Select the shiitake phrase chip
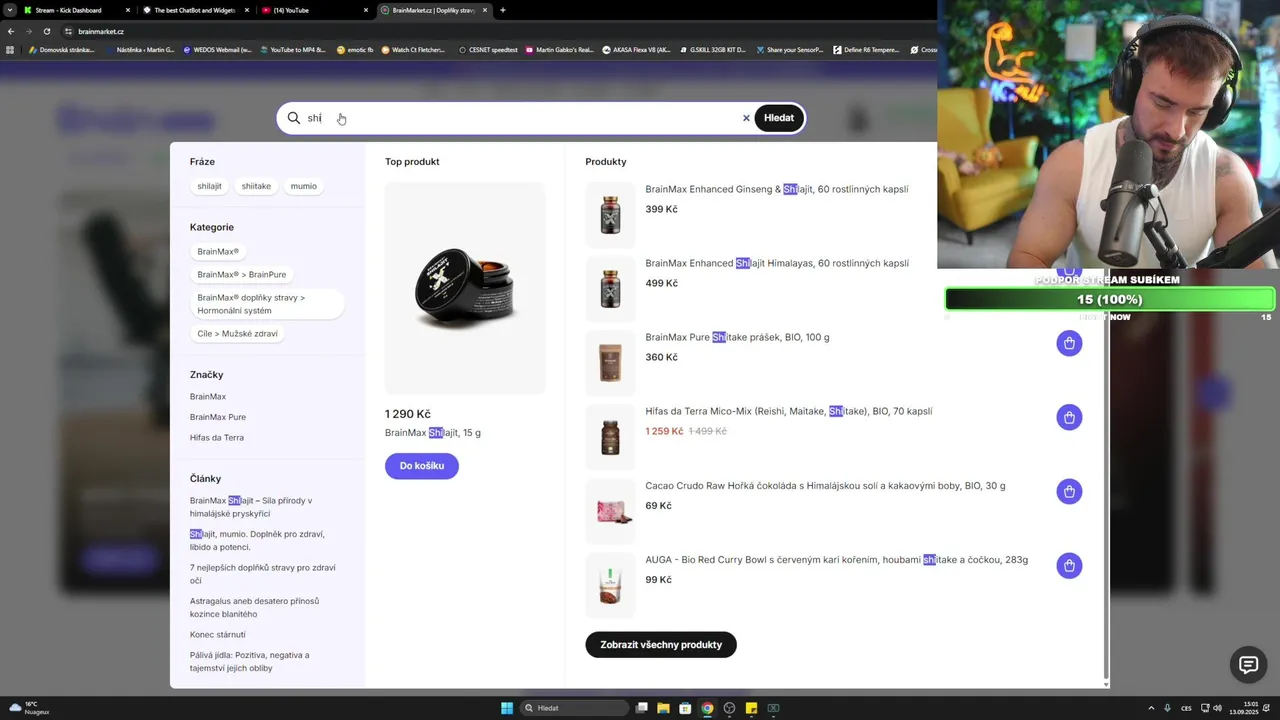Image resolution: width=1280 pixels, height=720 pixels. [x=256, y=186]
